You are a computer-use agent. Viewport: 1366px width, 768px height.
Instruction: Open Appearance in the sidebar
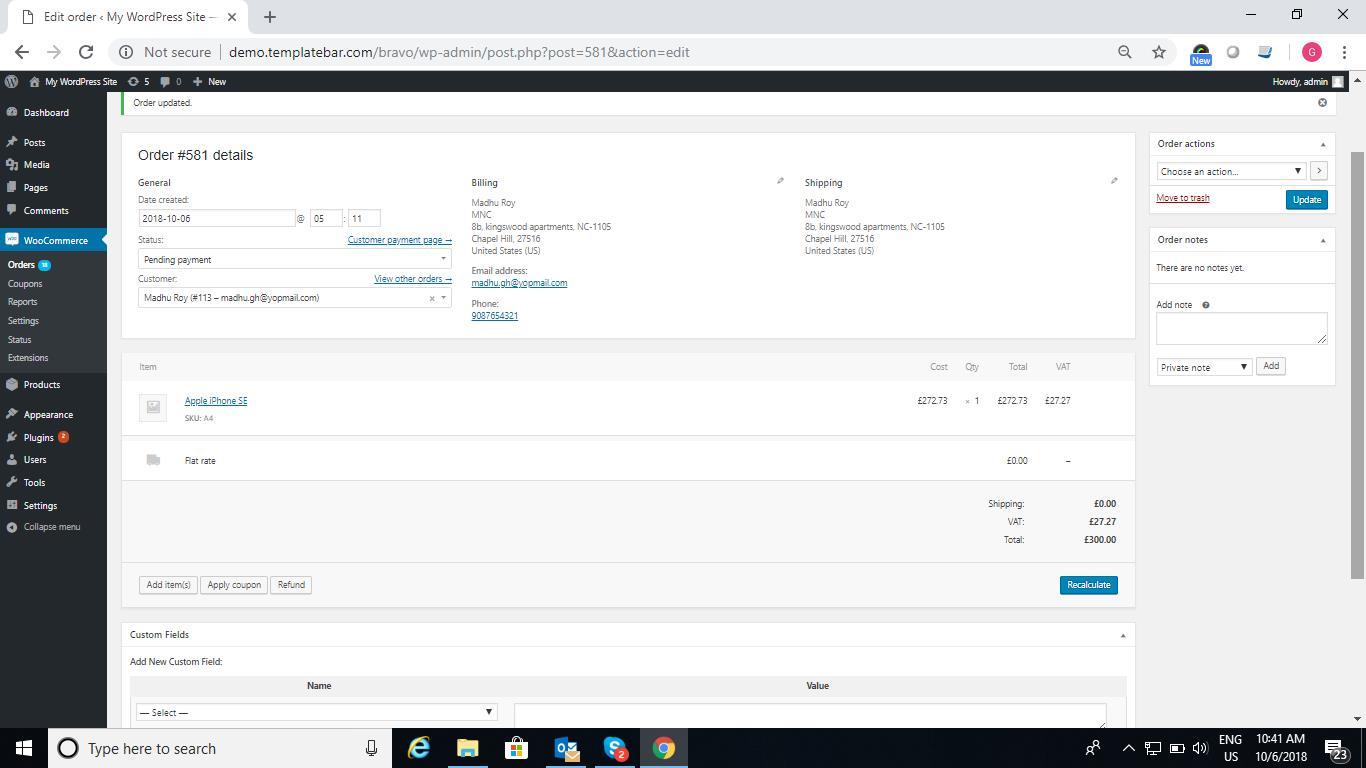(x=48, y=415)
